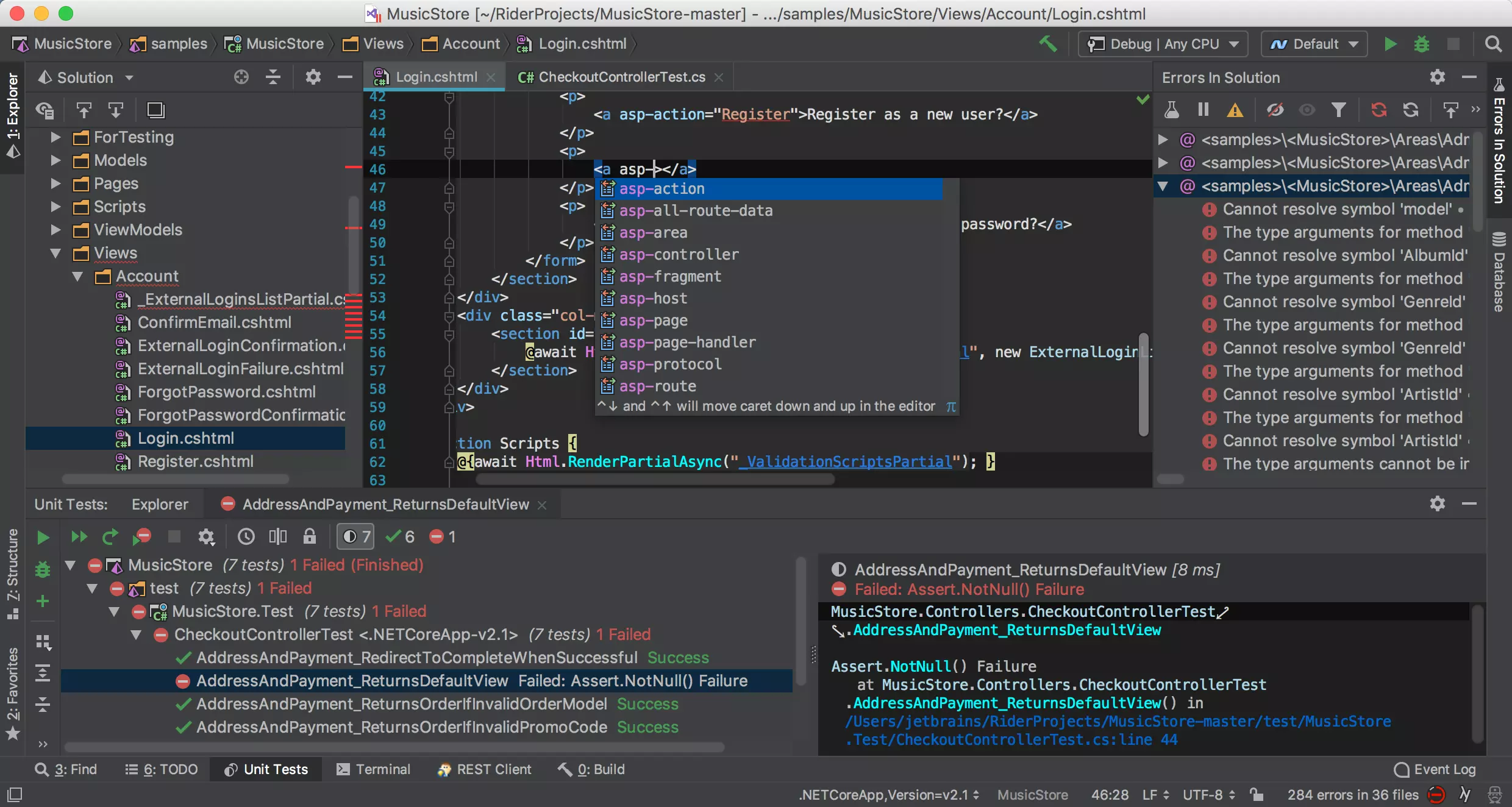Click the Filter errors icon in solution panel
Screen dimensions: 1512x807
pyautogui.click(x=1340, y=110)
